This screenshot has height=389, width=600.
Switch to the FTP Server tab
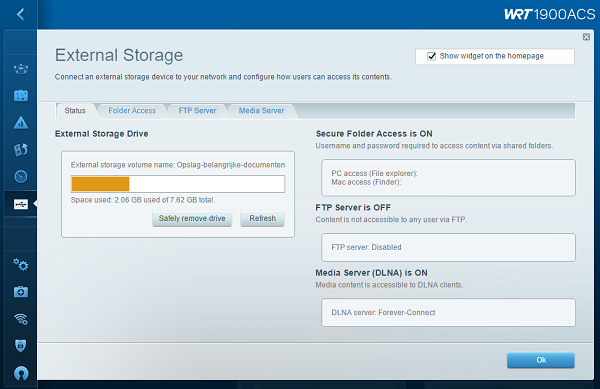pyautogui.click(x=197, y=111)
